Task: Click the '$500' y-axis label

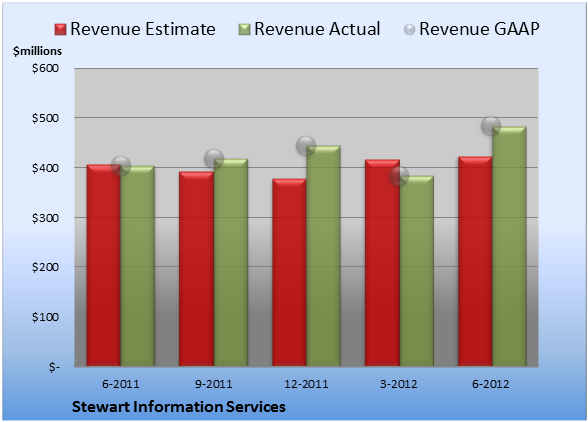Action: click(45, 118)
